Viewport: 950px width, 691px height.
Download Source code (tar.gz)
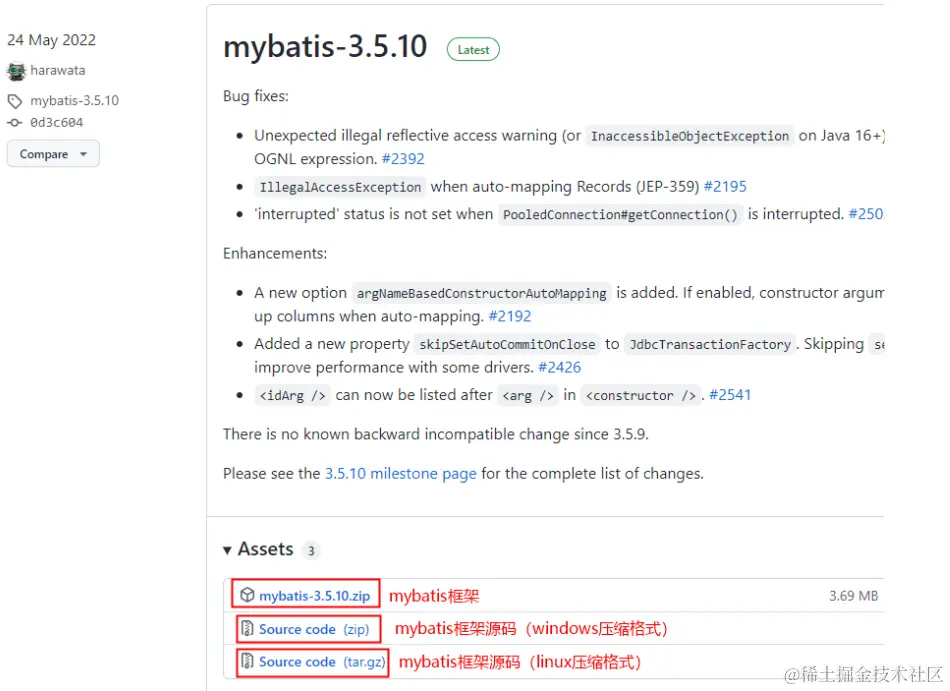click(322, 662)
